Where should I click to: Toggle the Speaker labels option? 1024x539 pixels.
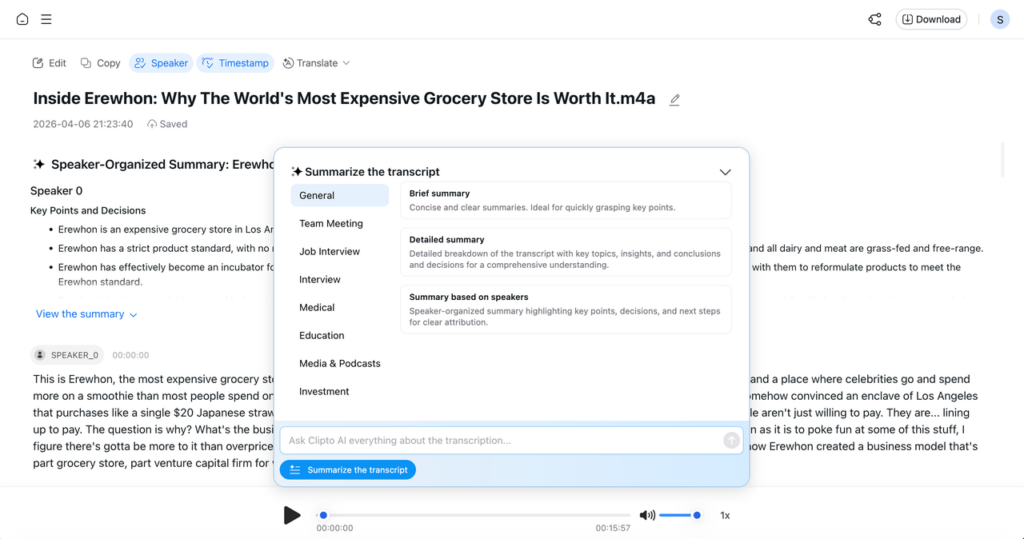[x=161, y=63]
